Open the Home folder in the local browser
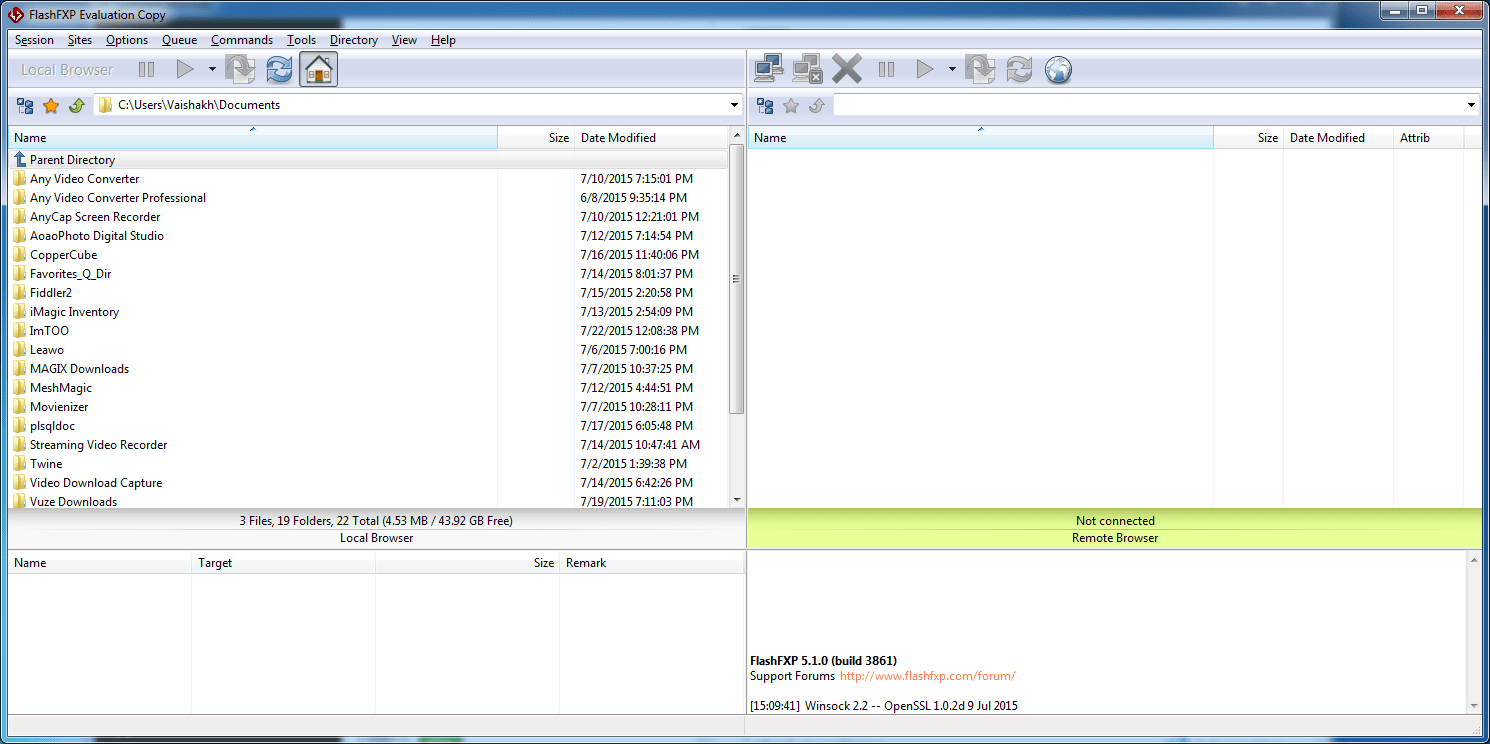This screenshot has width=1490, height=744. pos(318,69)
